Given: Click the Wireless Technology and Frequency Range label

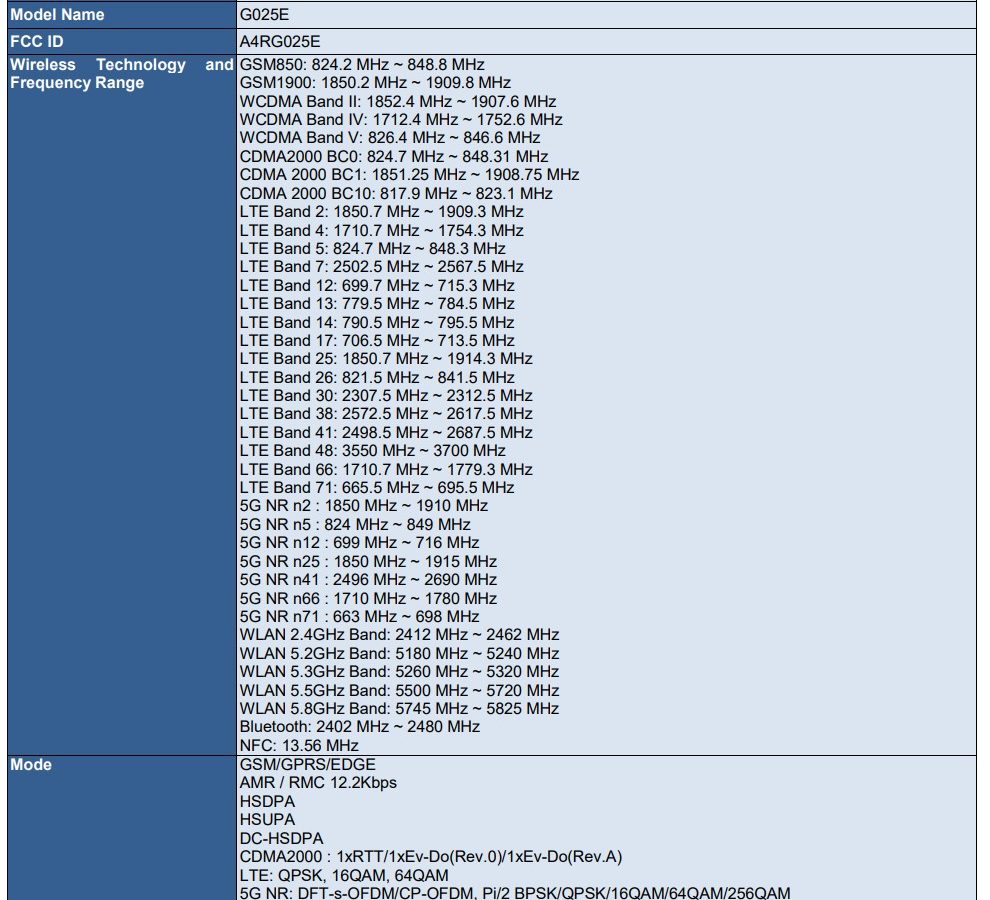Looking at the screenshot, I should click(120, 74).
